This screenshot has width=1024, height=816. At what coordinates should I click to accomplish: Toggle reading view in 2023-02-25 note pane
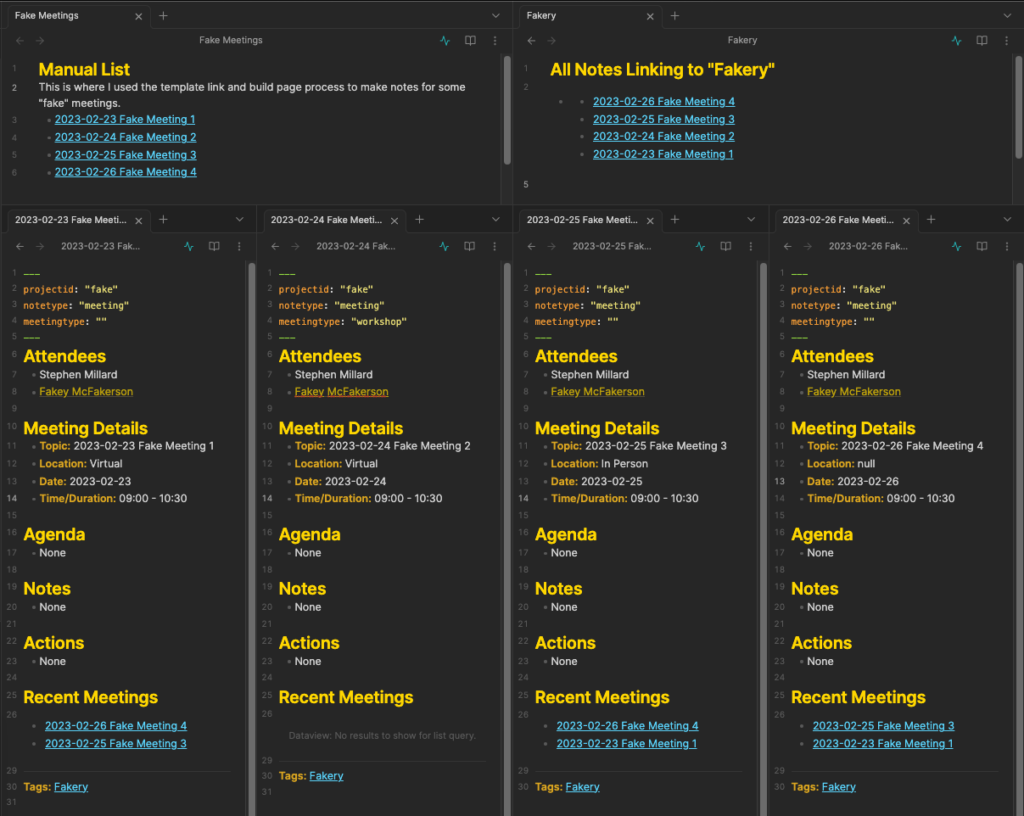click(726, 246)
